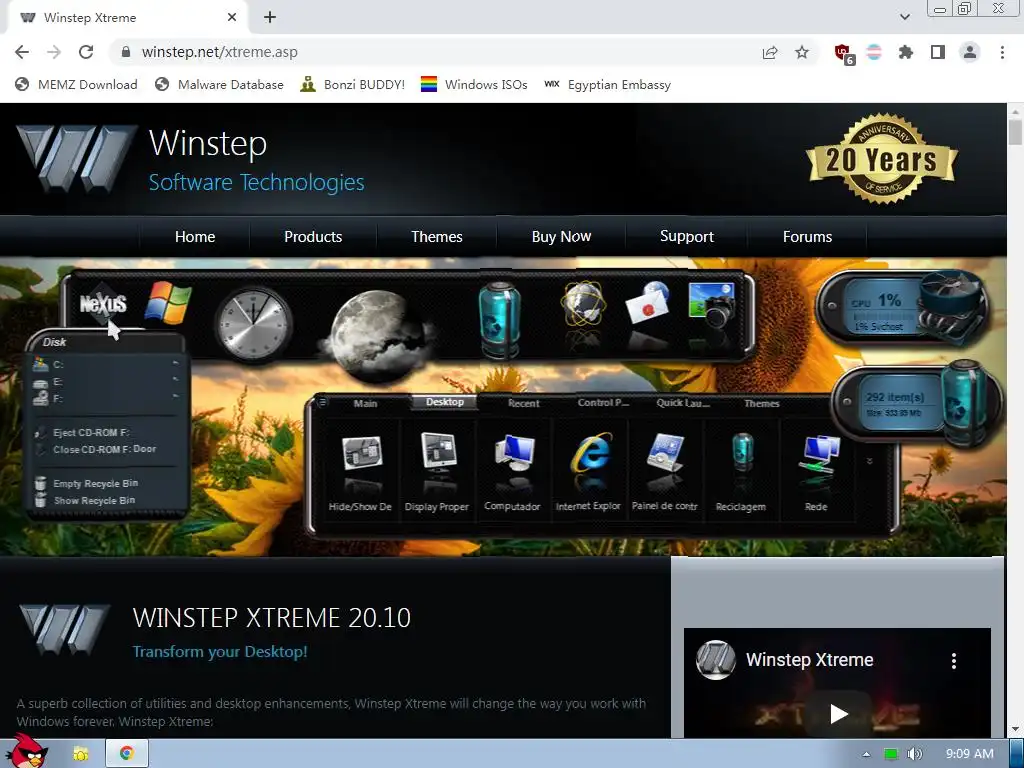Open the Malware Database bookmark
The width and height of the screenshot is (1024, 768).
[x=219, y=84]
